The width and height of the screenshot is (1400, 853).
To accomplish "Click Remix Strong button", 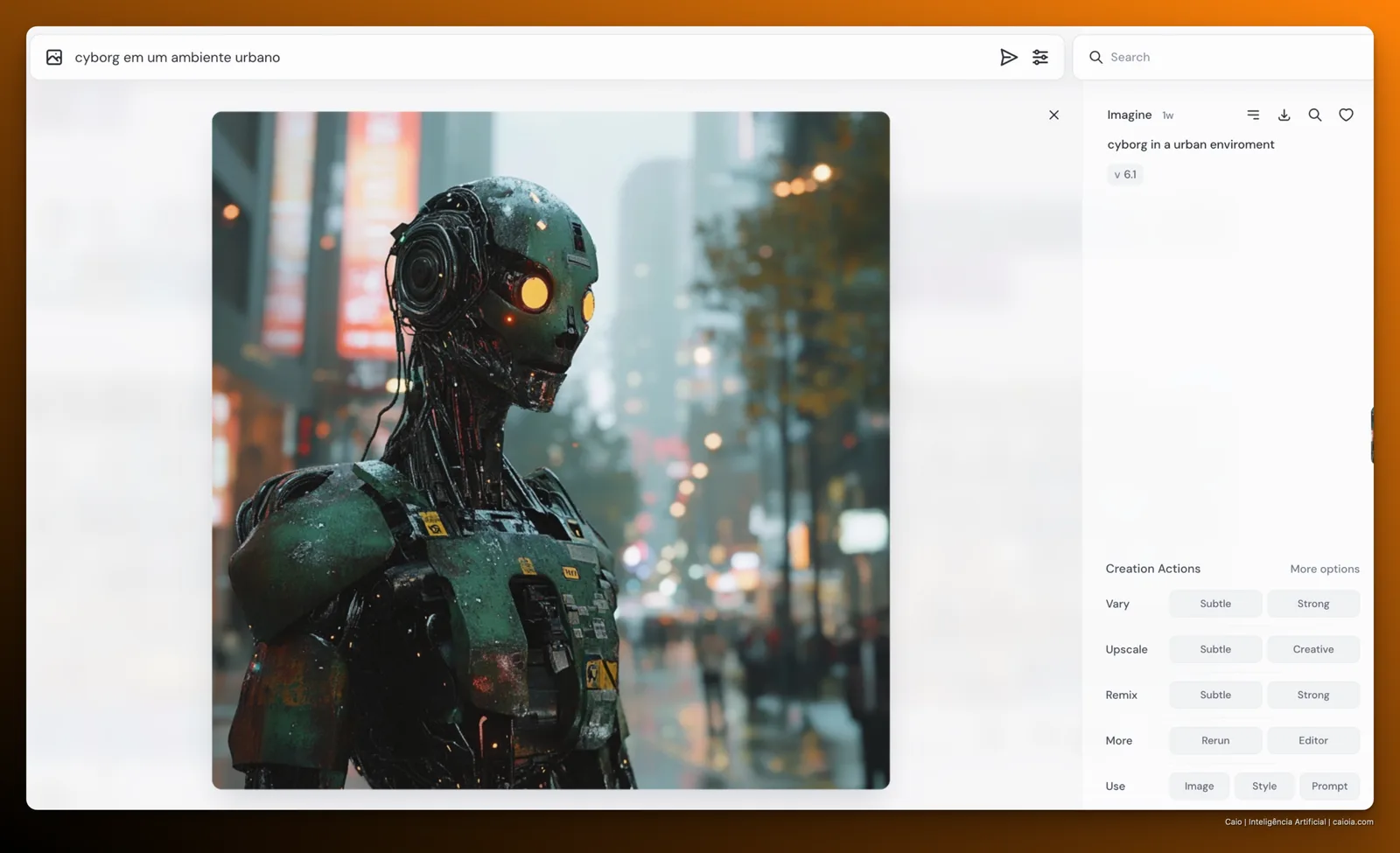I will (1312, 695).
